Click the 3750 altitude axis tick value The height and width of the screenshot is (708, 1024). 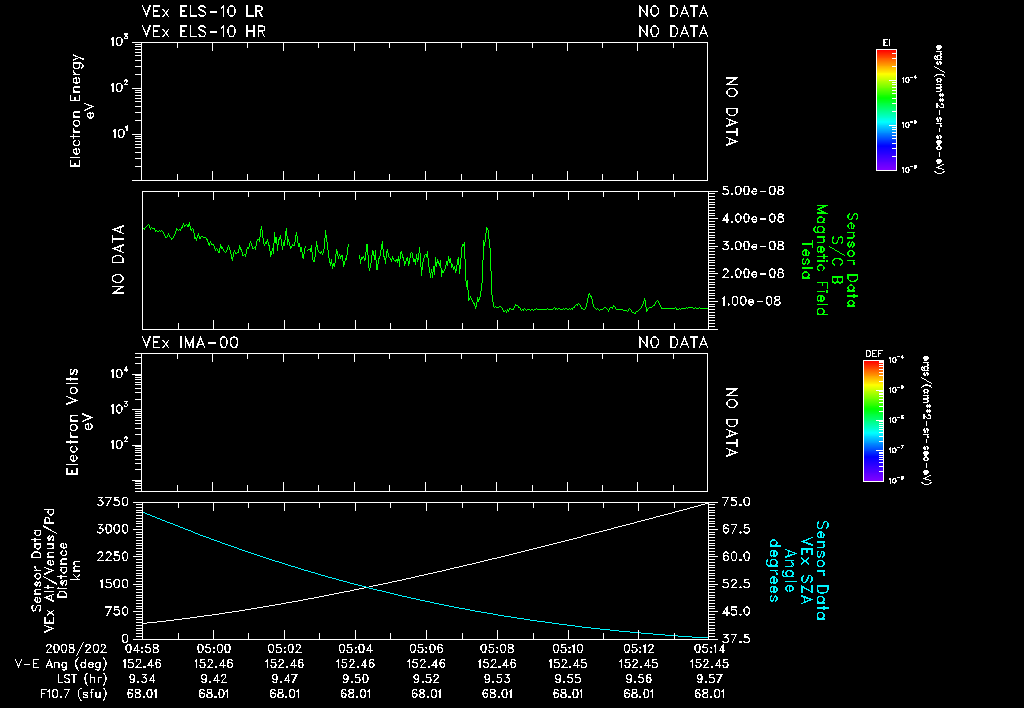112,502
